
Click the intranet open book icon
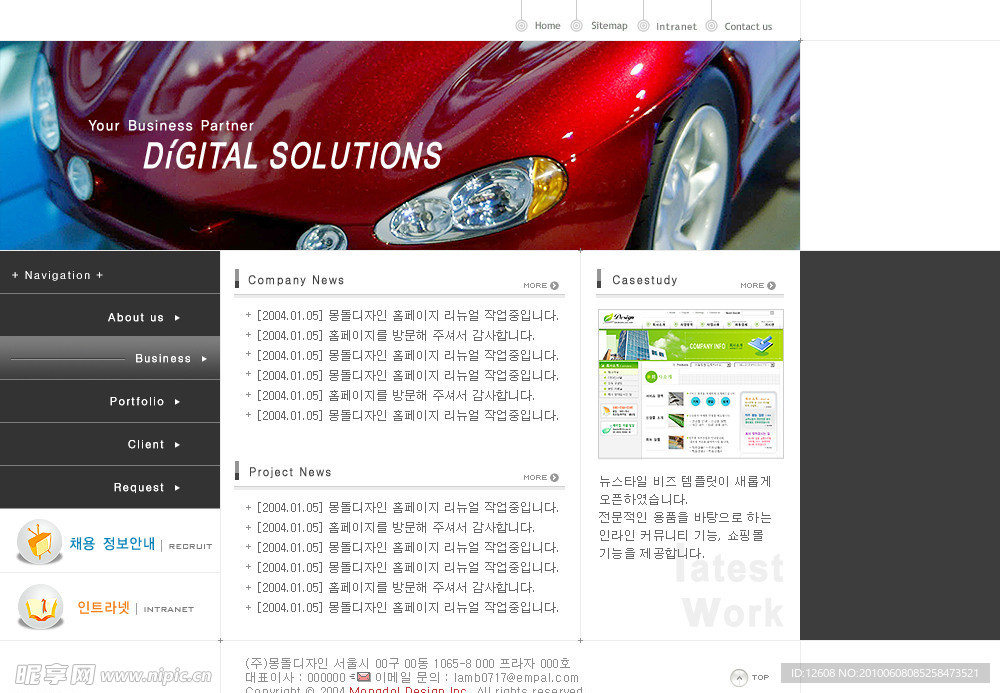(x=41, y=606)
